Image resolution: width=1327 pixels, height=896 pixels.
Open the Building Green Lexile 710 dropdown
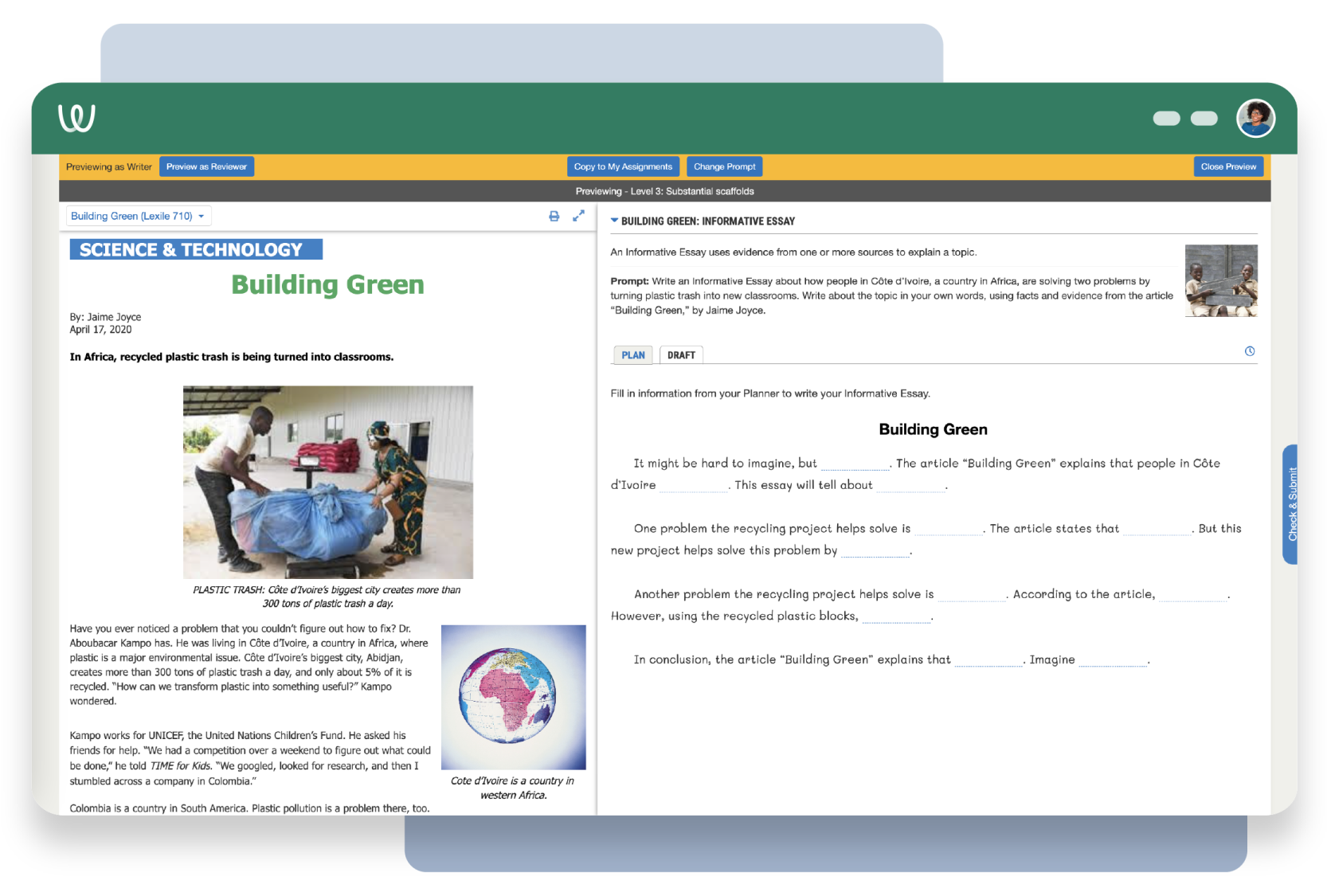[138, 216]
